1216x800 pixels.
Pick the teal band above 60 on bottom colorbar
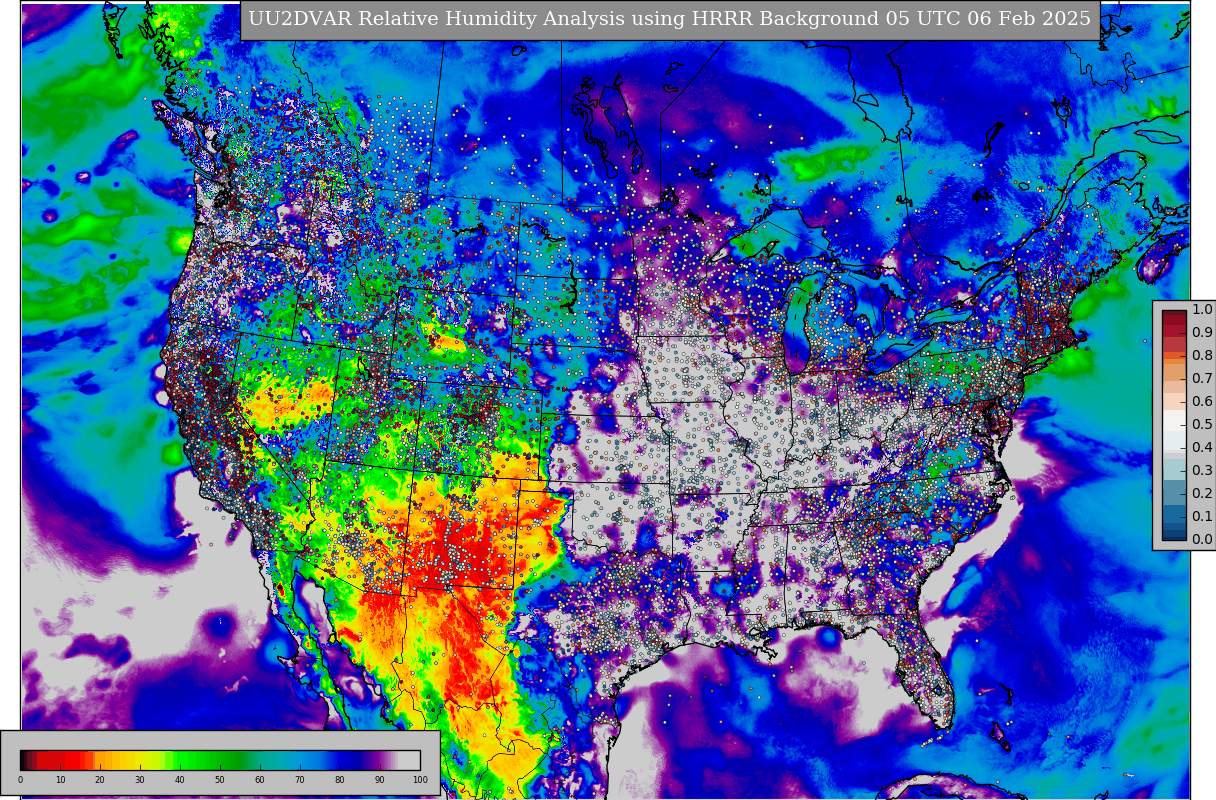click(x=260, y=760)
